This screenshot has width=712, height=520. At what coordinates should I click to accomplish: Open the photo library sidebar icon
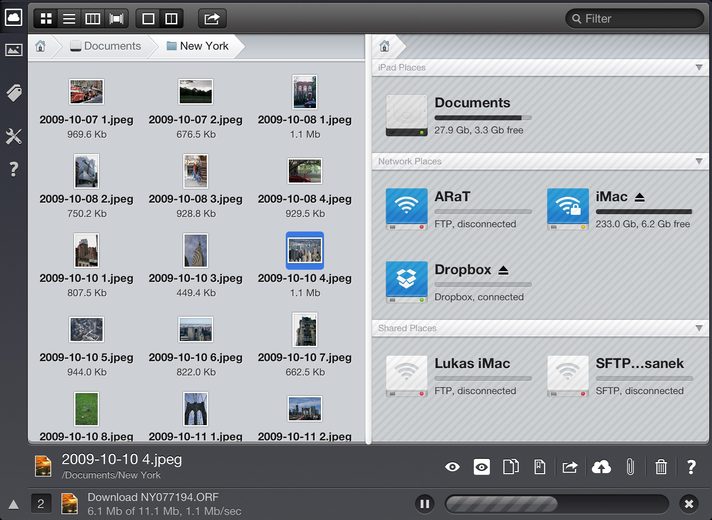[x=14, y=50]
